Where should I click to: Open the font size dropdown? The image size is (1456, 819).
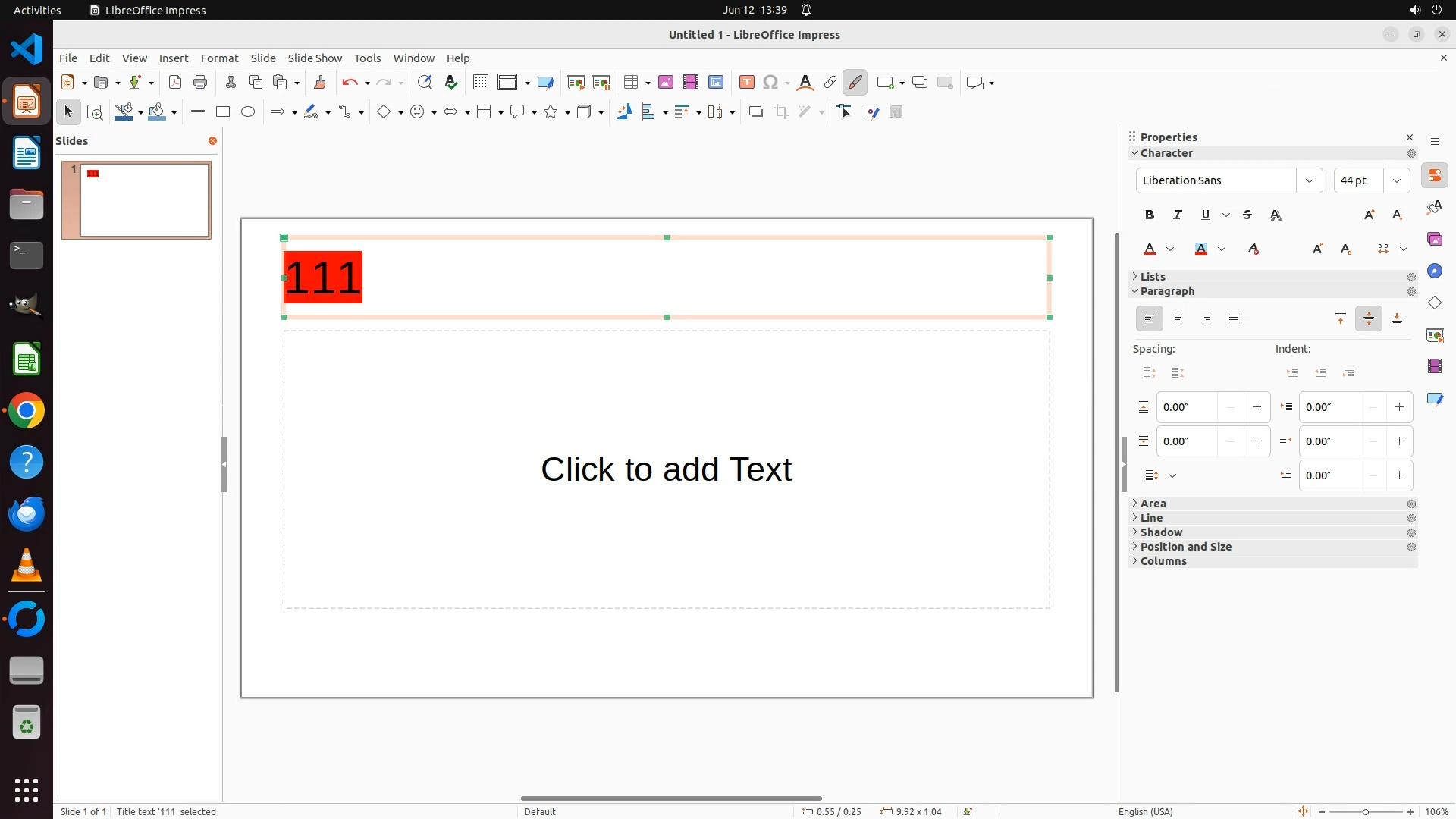point(1397,180)
